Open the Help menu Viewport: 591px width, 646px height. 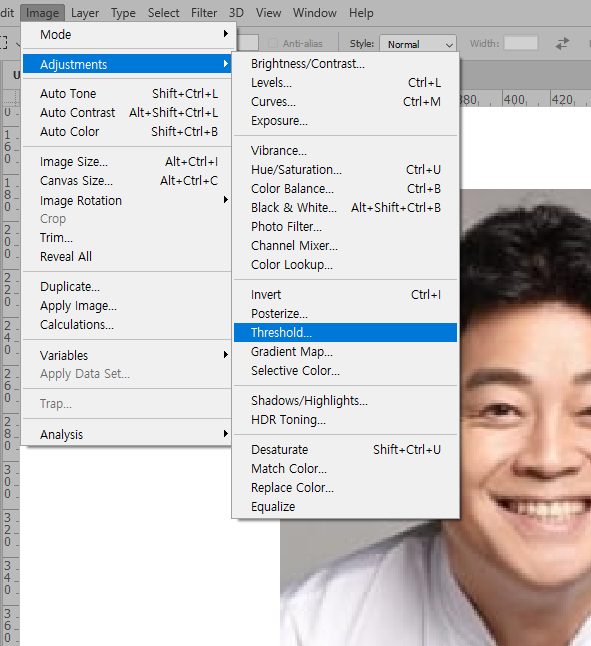(361, 13)
